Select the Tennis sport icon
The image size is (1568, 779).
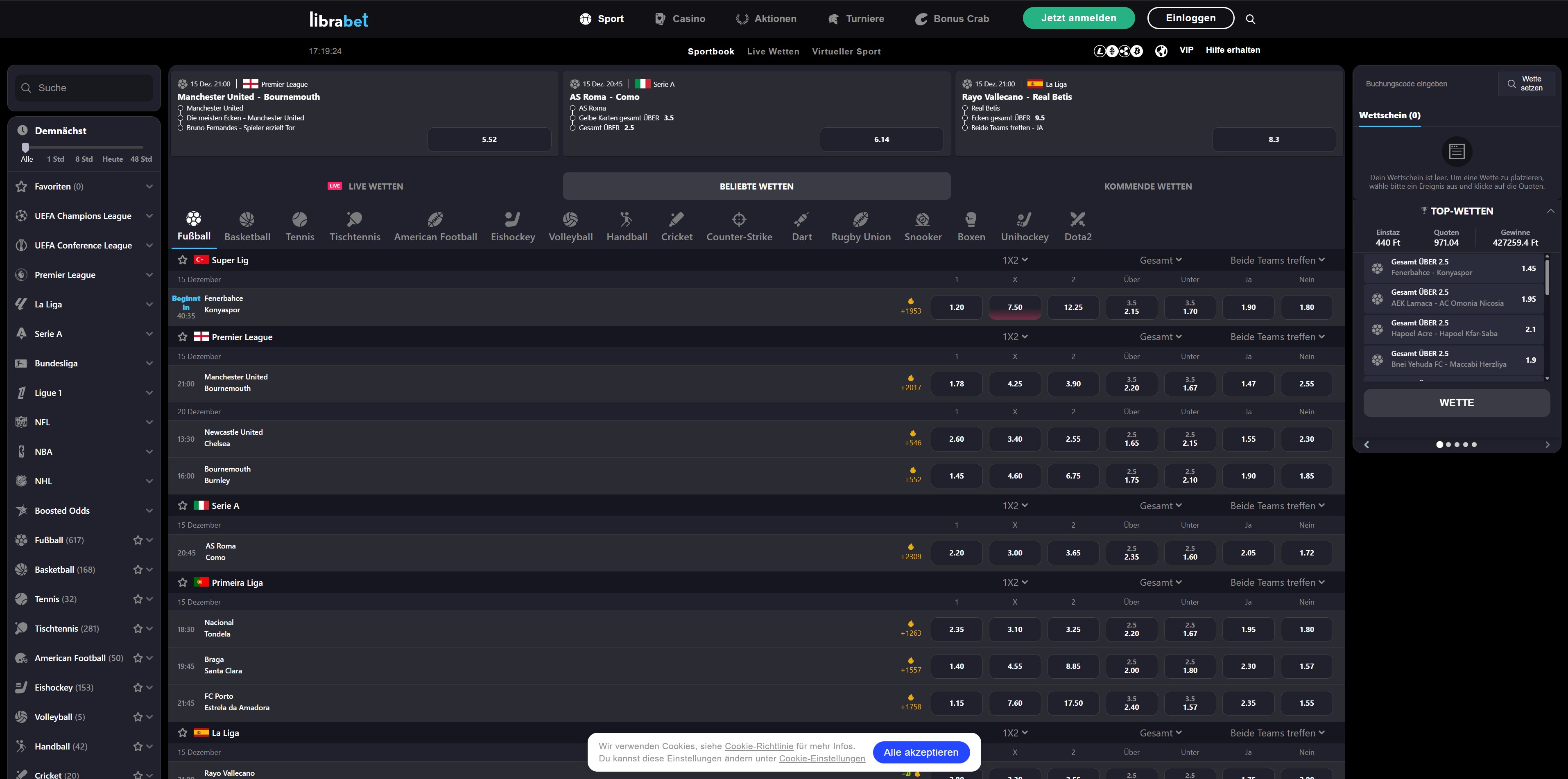299,219
